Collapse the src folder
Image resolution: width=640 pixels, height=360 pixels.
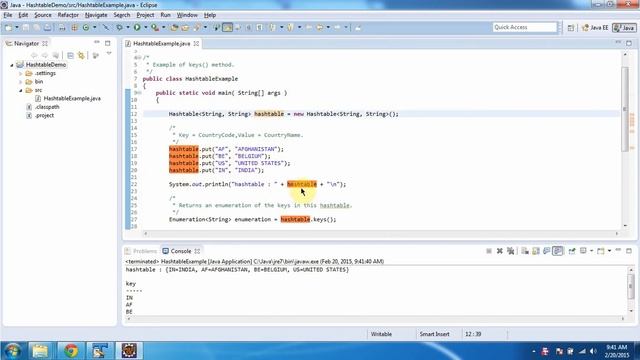[x=20, y=90]
